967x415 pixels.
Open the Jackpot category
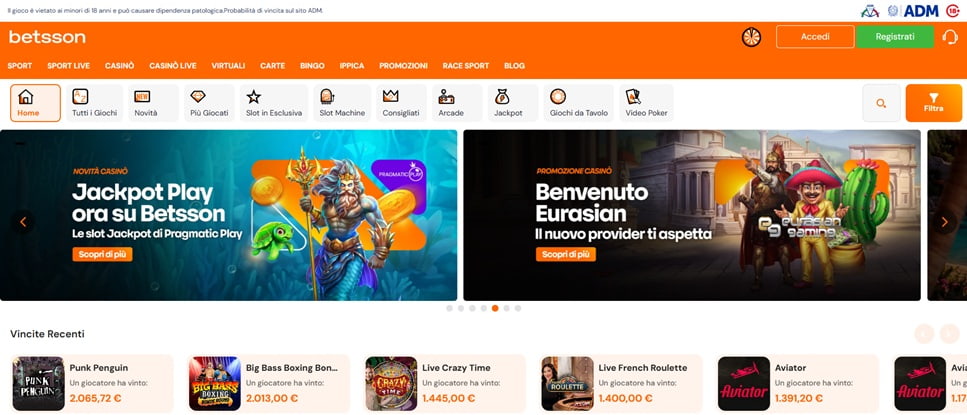point(513,103)
